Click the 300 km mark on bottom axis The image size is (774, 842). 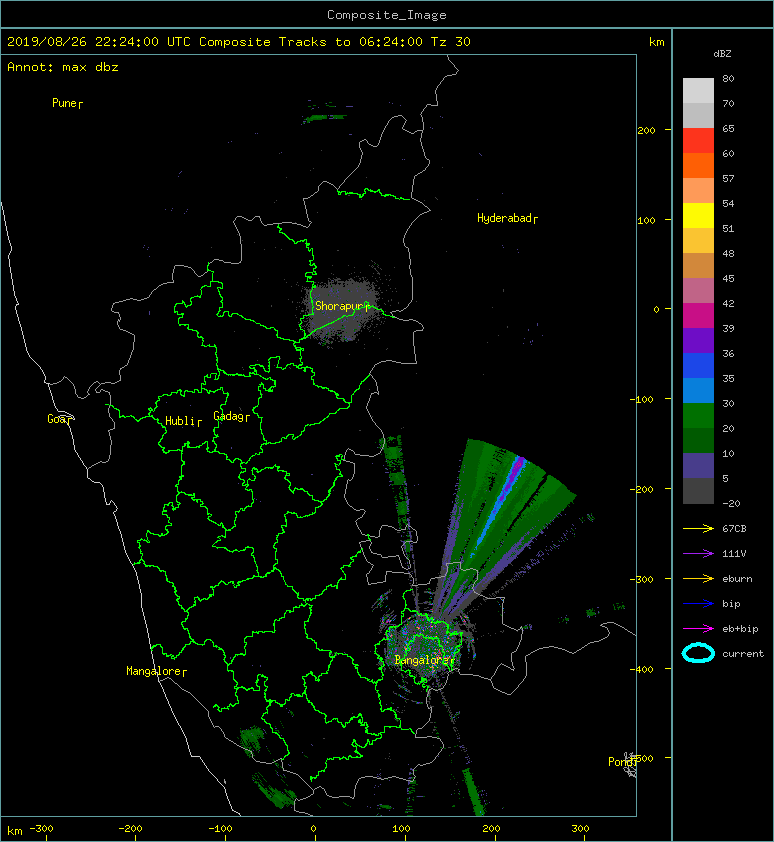tap(580, 829)
